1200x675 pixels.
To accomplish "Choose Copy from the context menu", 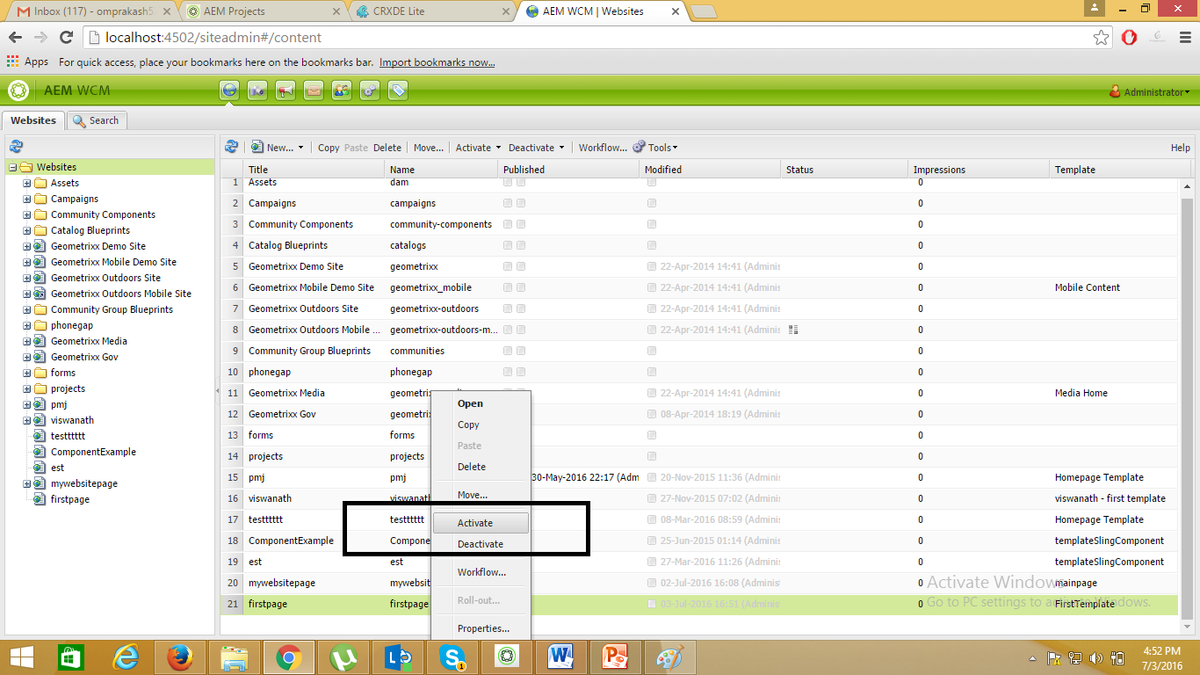I will tap(480, 425).
